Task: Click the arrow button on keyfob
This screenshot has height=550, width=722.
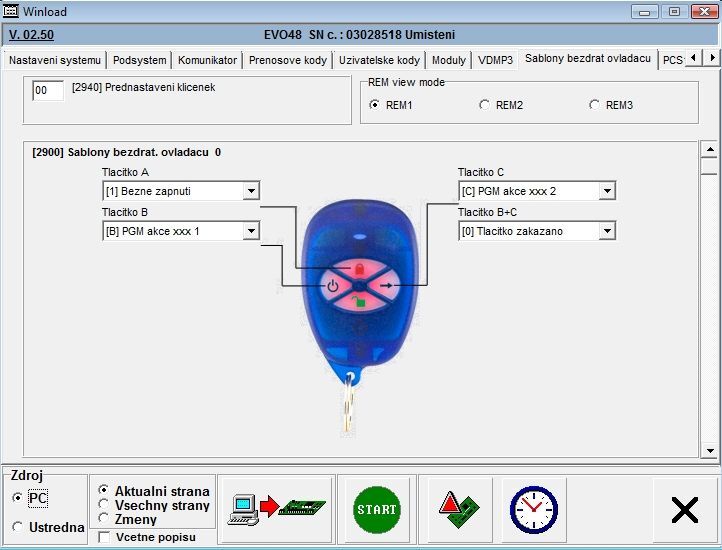Action: (385, 287)
